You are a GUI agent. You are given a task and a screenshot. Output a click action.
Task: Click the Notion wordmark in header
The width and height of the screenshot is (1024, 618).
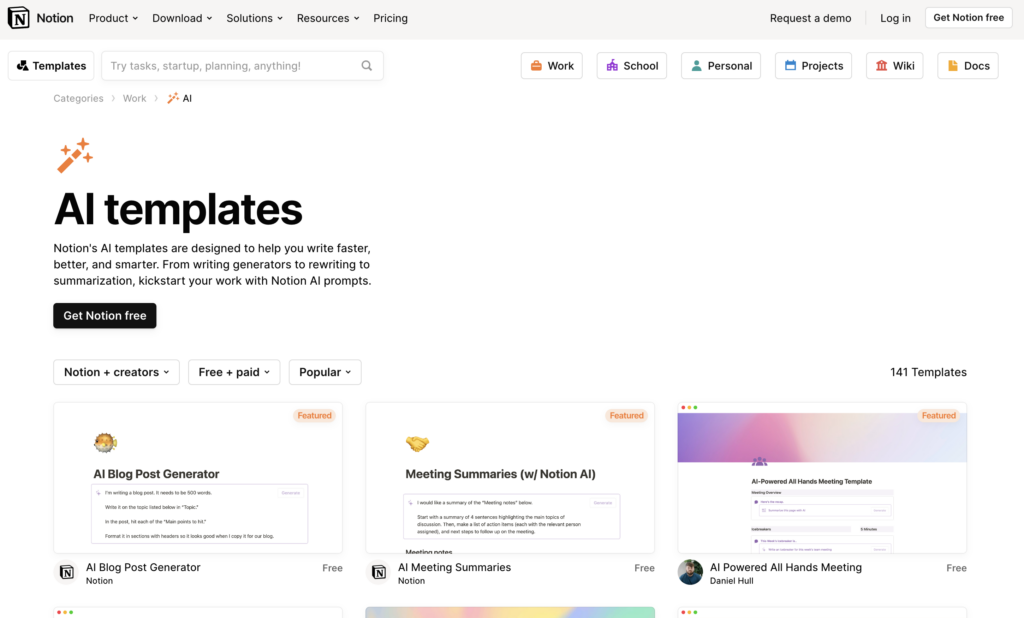pyautogui.click(x=55, y=18)
